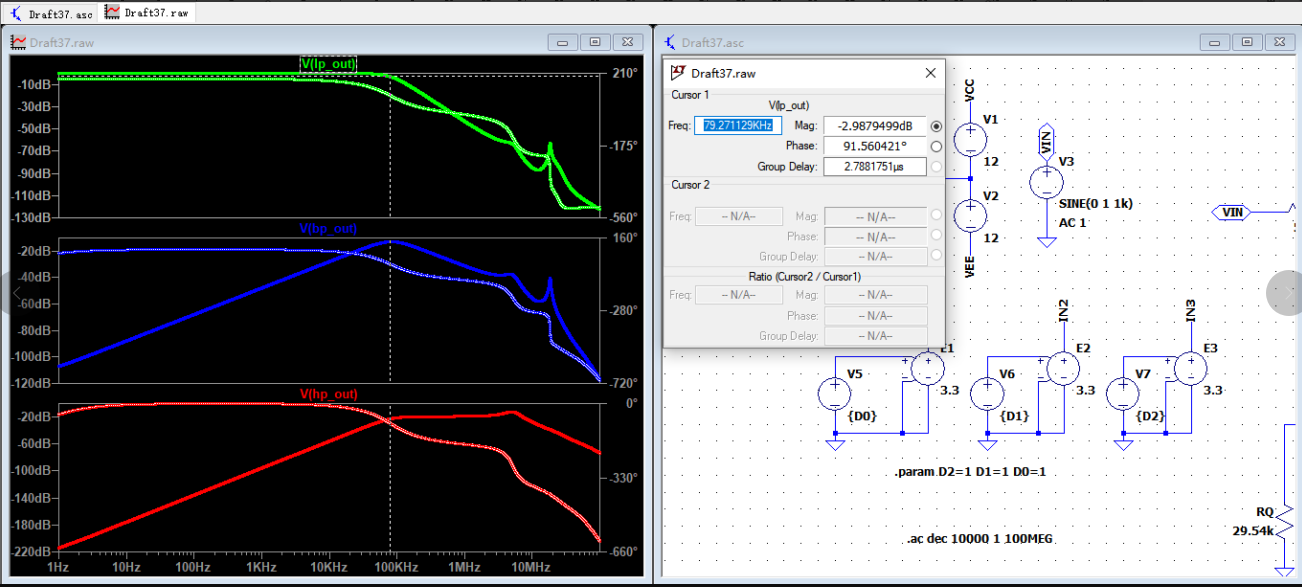The height and width of the screenshot is (587, 1302).
Task: Click the 29.54k resistor value
Action: pyautogui.click(x=1253, y=531)
